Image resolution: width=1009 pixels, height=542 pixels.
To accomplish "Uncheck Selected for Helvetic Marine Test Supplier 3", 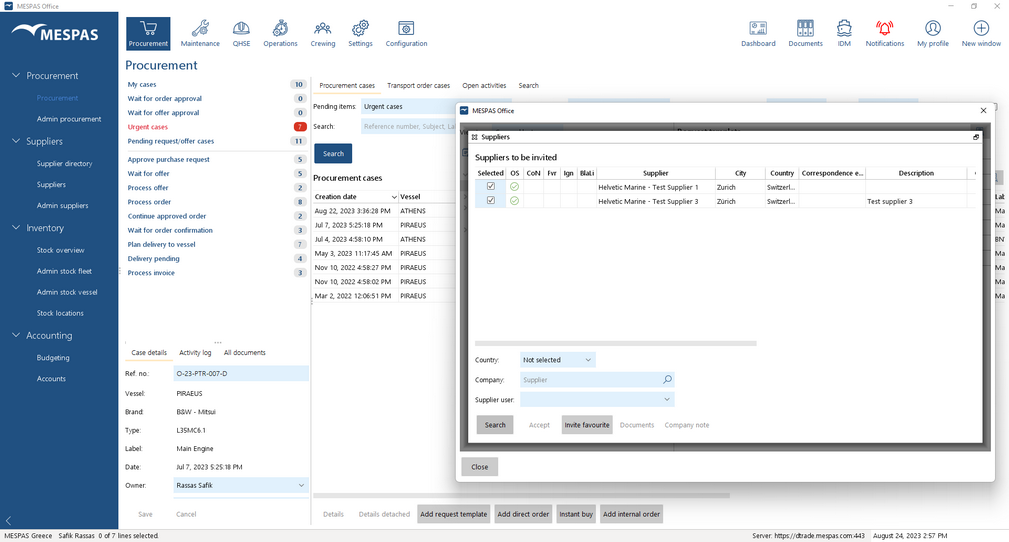I will (491, 201).
